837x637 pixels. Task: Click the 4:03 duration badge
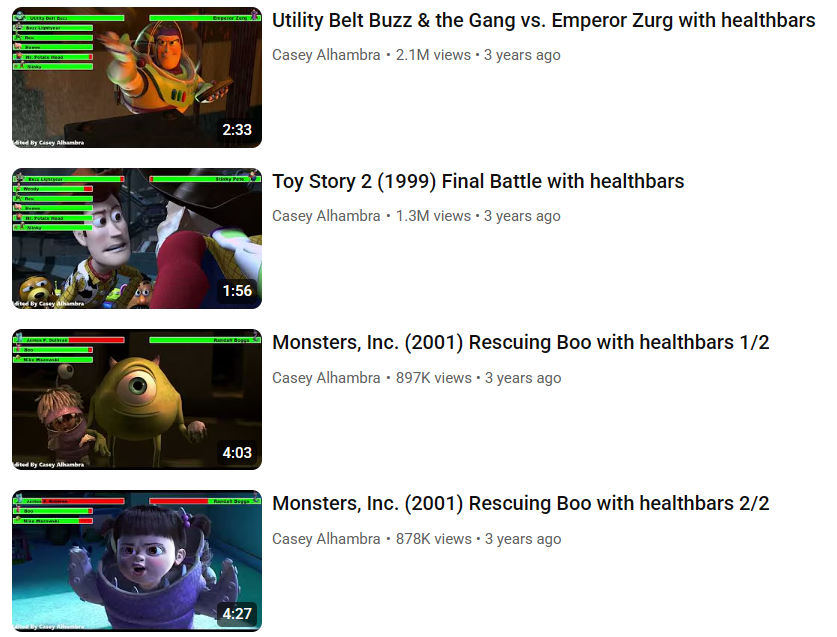pyautogui.click(x=237, y=453)
